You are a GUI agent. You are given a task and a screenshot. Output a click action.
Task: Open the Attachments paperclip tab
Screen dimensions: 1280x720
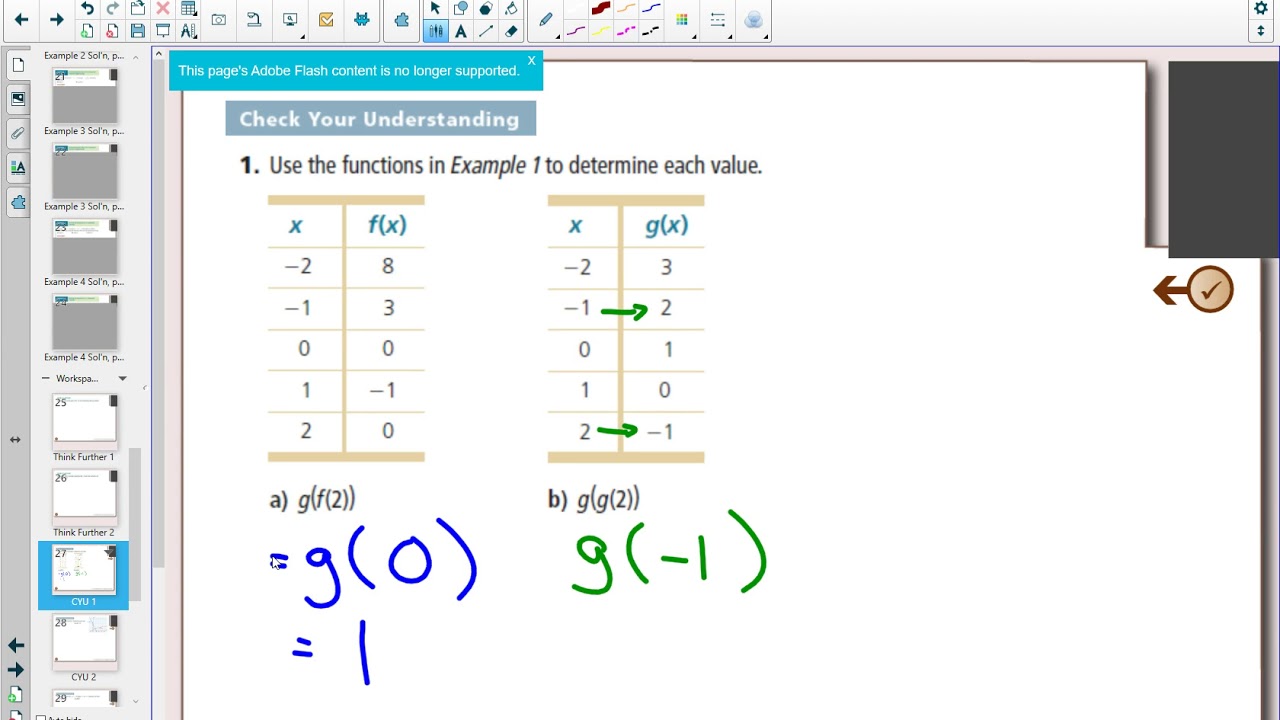(x=18, y=133)
